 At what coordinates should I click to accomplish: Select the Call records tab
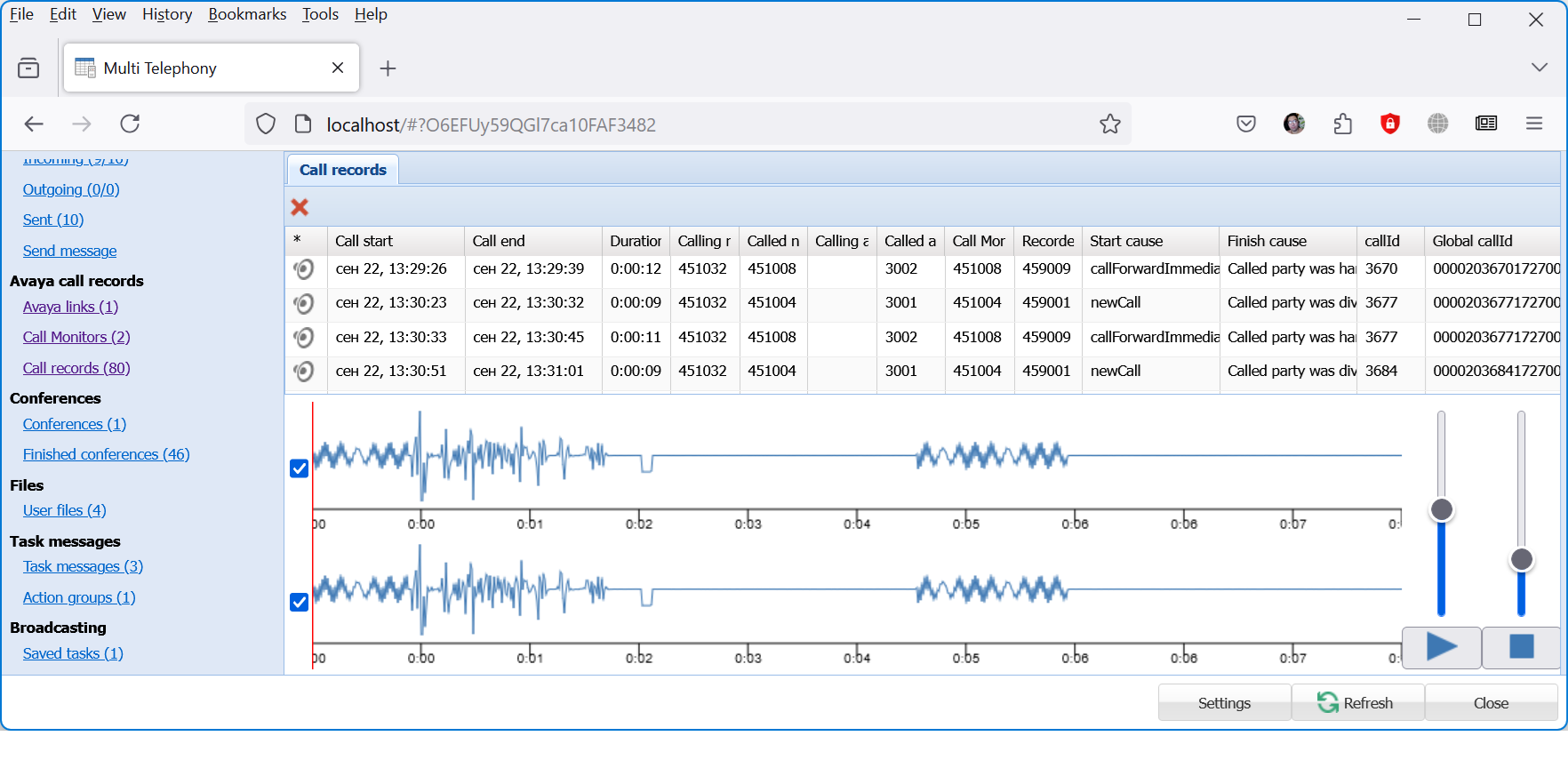tap(342, 170)
